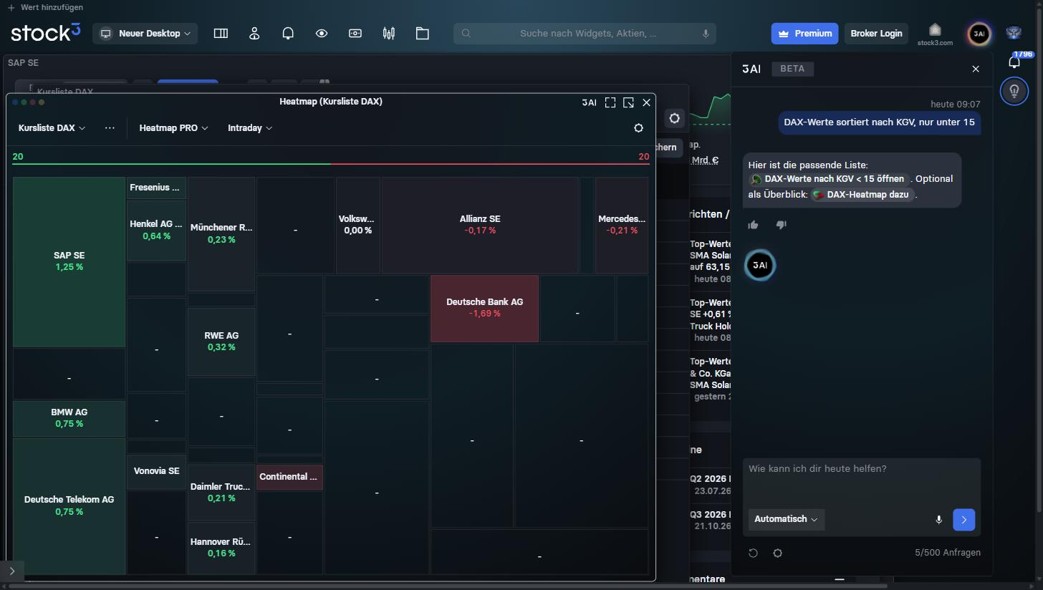Screen dimensions: 1043x590
Task: Click the floating 3AI circle in chat
Action: [760, 265]
